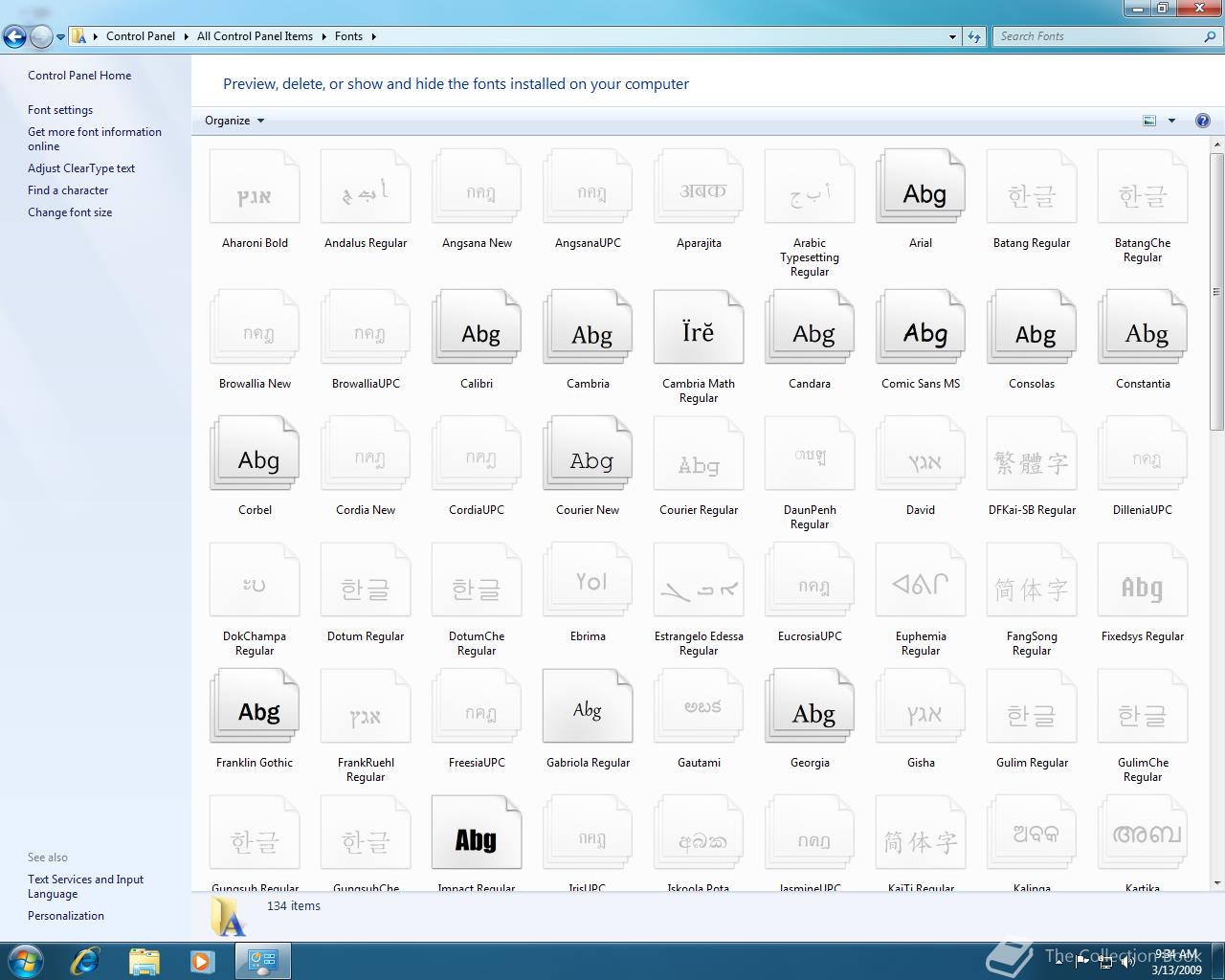Open the recent pages dropdown arrow

point(60,37)
